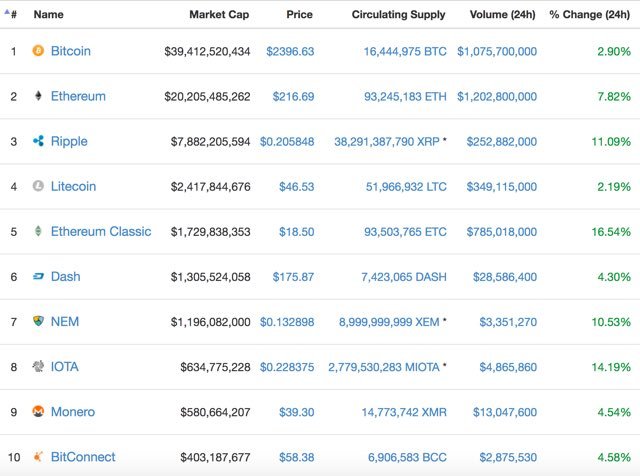Sort by rank number column header
Image resolution: width=640 pixels, height=476 pixels.
click(14, 15)
